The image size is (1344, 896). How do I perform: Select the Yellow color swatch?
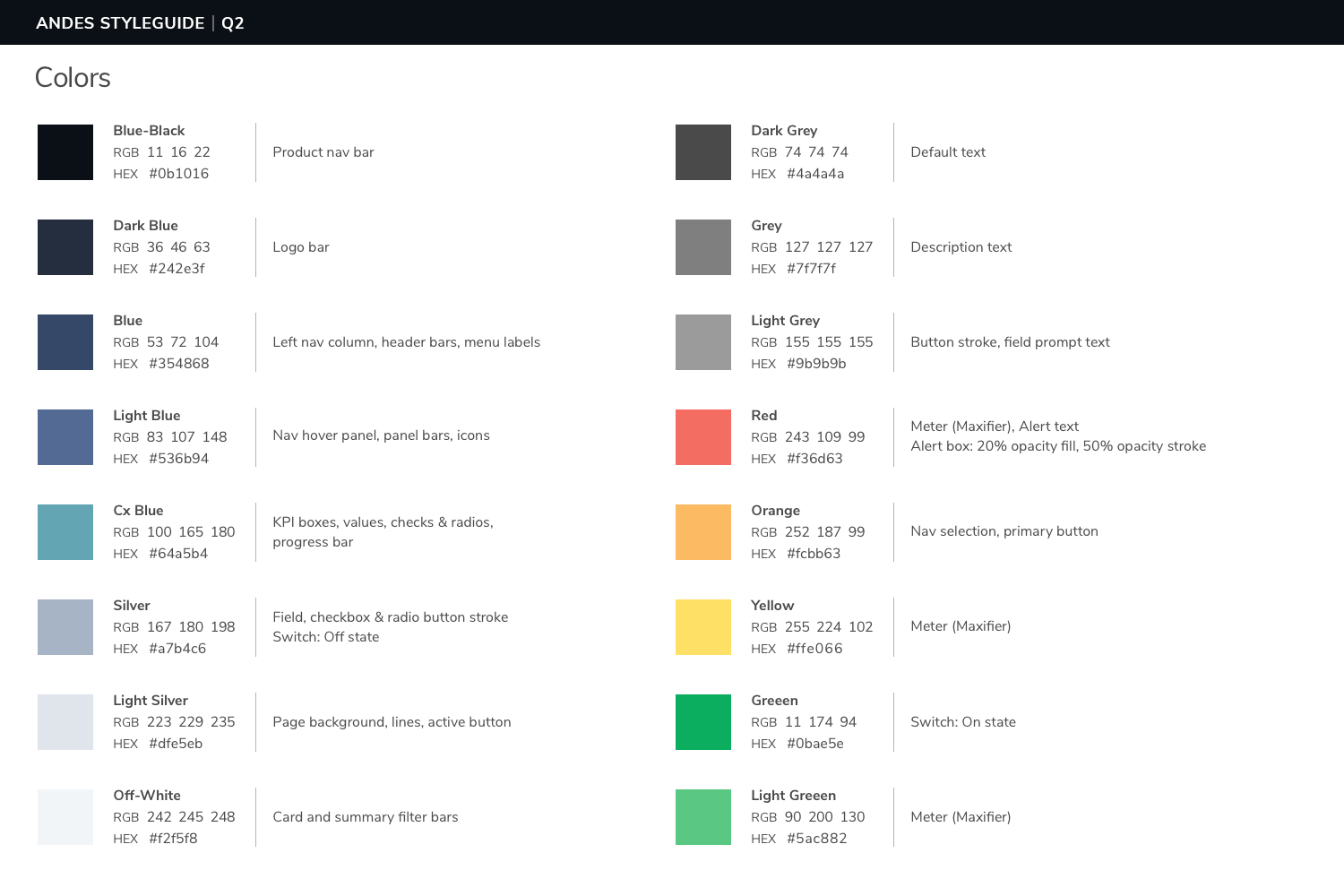(703, 627)
